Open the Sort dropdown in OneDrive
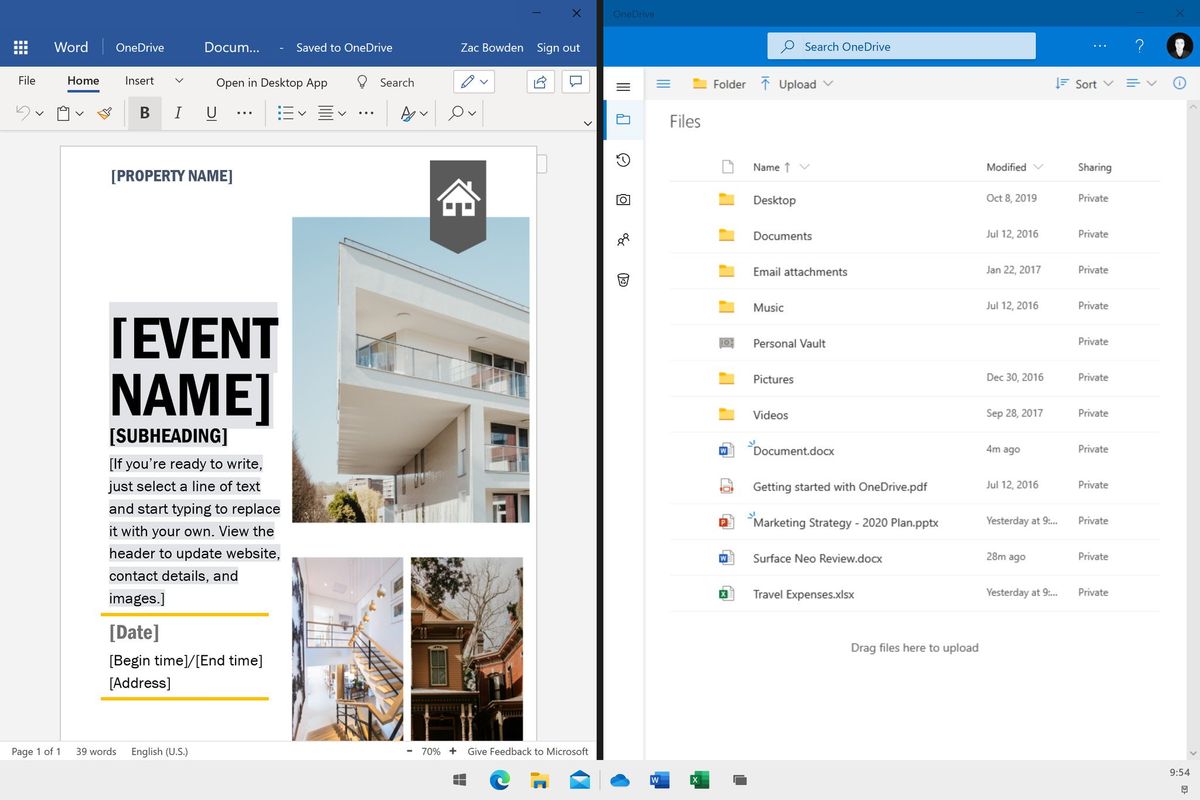Screen dimensions: 1200x800 pos(1084,84)
